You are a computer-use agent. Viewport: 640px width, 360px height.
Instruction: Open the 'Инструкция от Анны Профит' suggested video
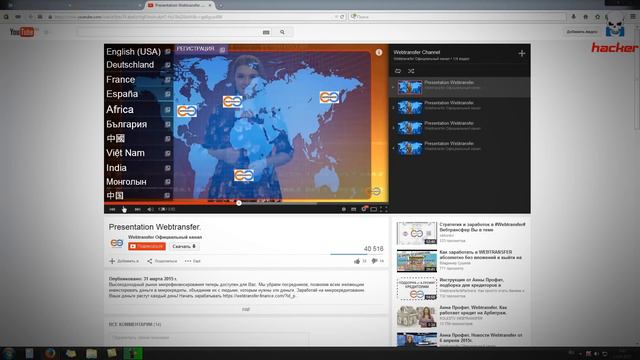coord(462,289)
